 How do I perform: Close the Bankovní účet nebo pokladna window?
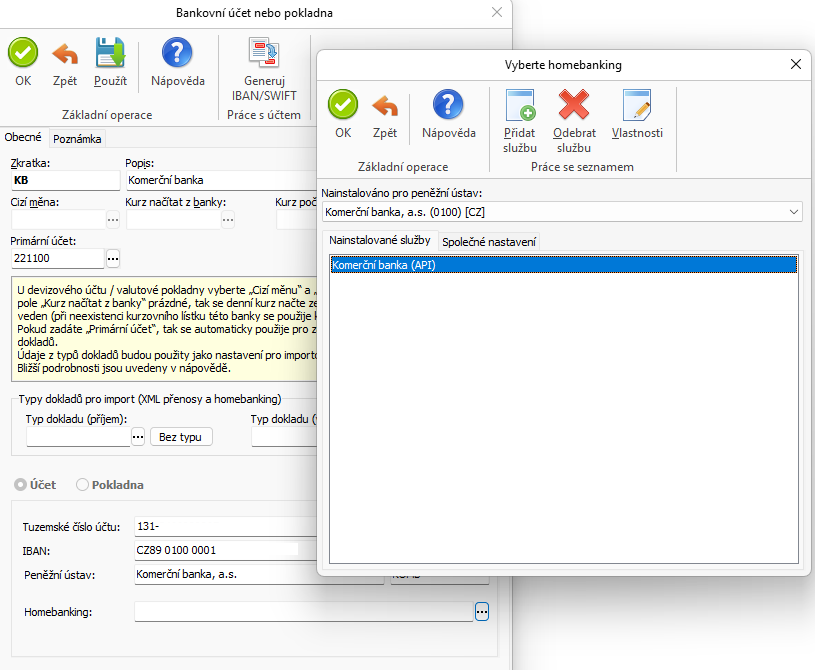point(497,12)
